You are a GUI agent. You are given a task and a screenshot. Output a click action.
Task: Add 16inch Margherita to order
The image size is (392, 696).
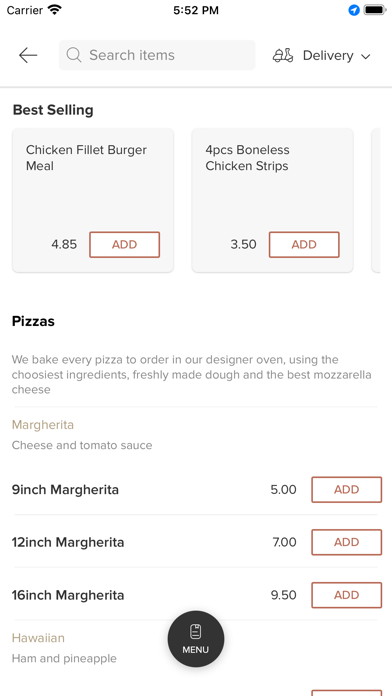pyautogui.click(x=347, y=595)
